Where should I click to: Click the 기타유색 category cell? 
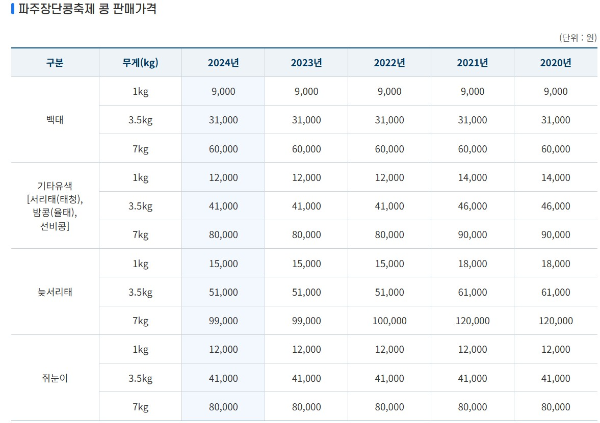[x=55, y=206]
